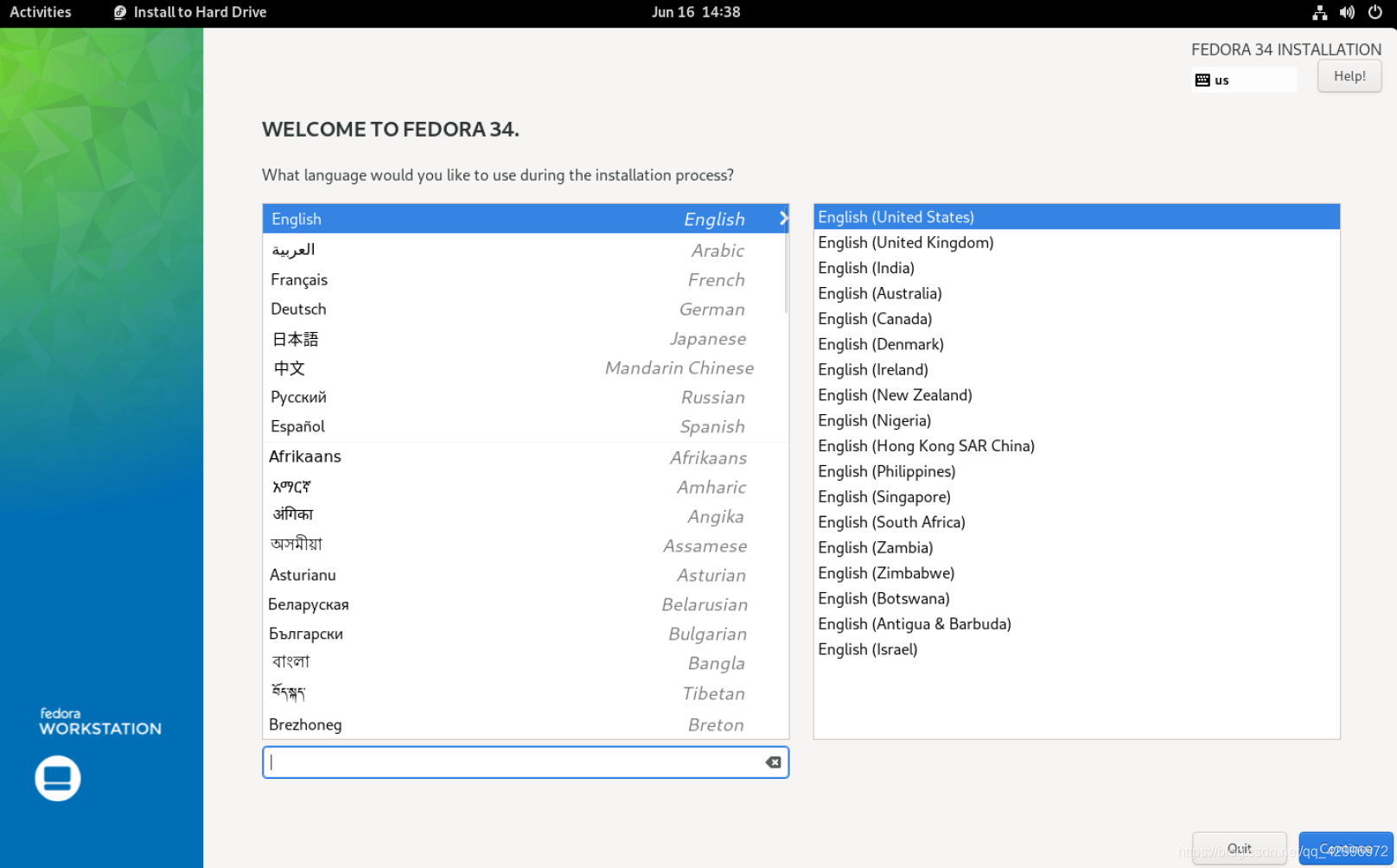Select English (Denmark) locale

[x=1076, y=344]
